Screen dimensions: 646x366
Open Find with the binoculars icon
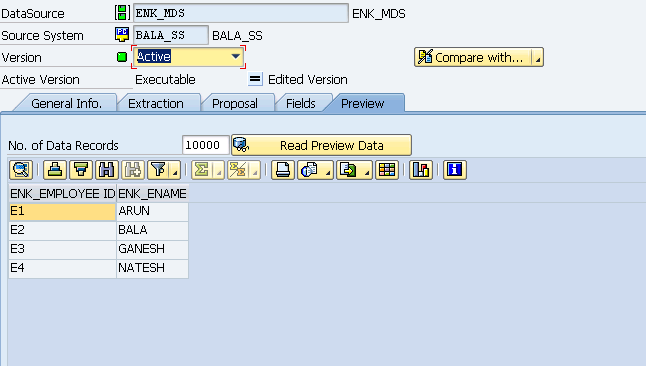point(107,170)
